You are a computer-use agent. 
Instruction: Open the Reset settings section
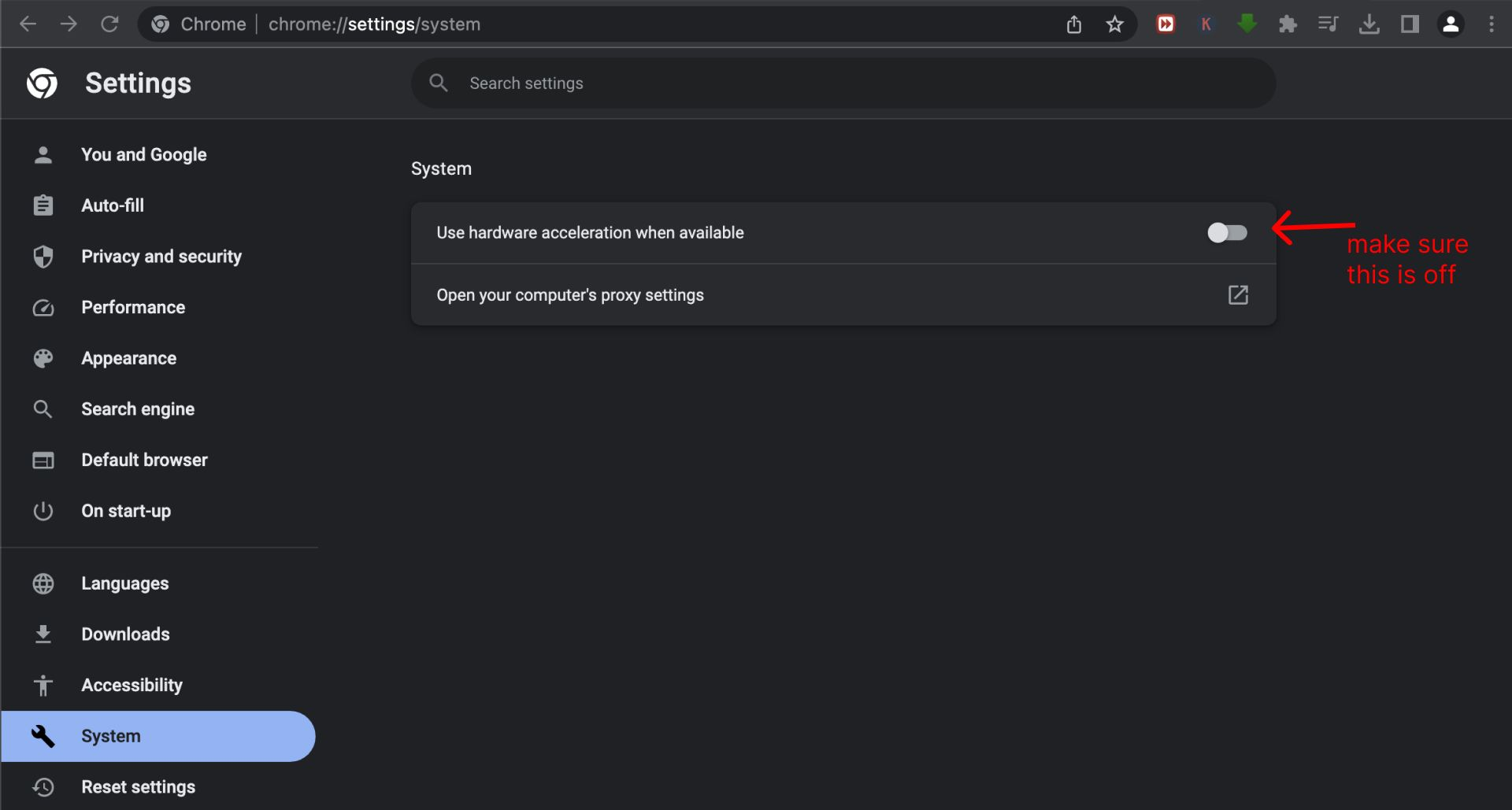[x=138, y=786]
